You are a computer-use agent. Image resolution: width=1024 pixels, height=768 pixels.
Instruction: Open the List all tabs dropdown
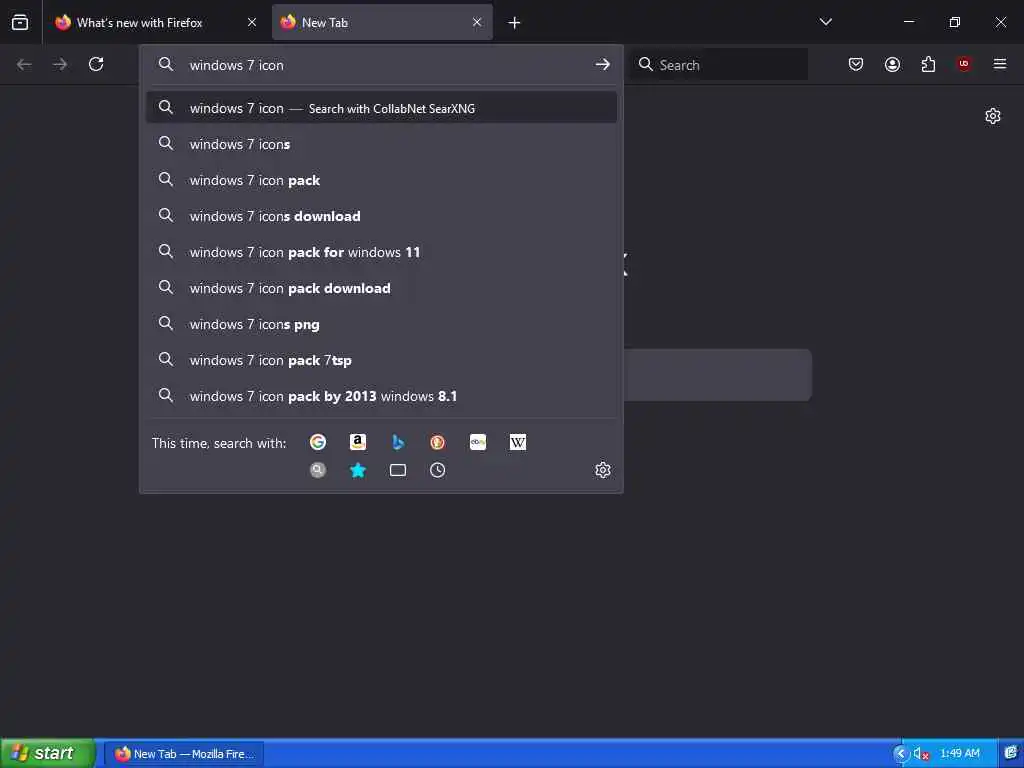tap(825, 22)
